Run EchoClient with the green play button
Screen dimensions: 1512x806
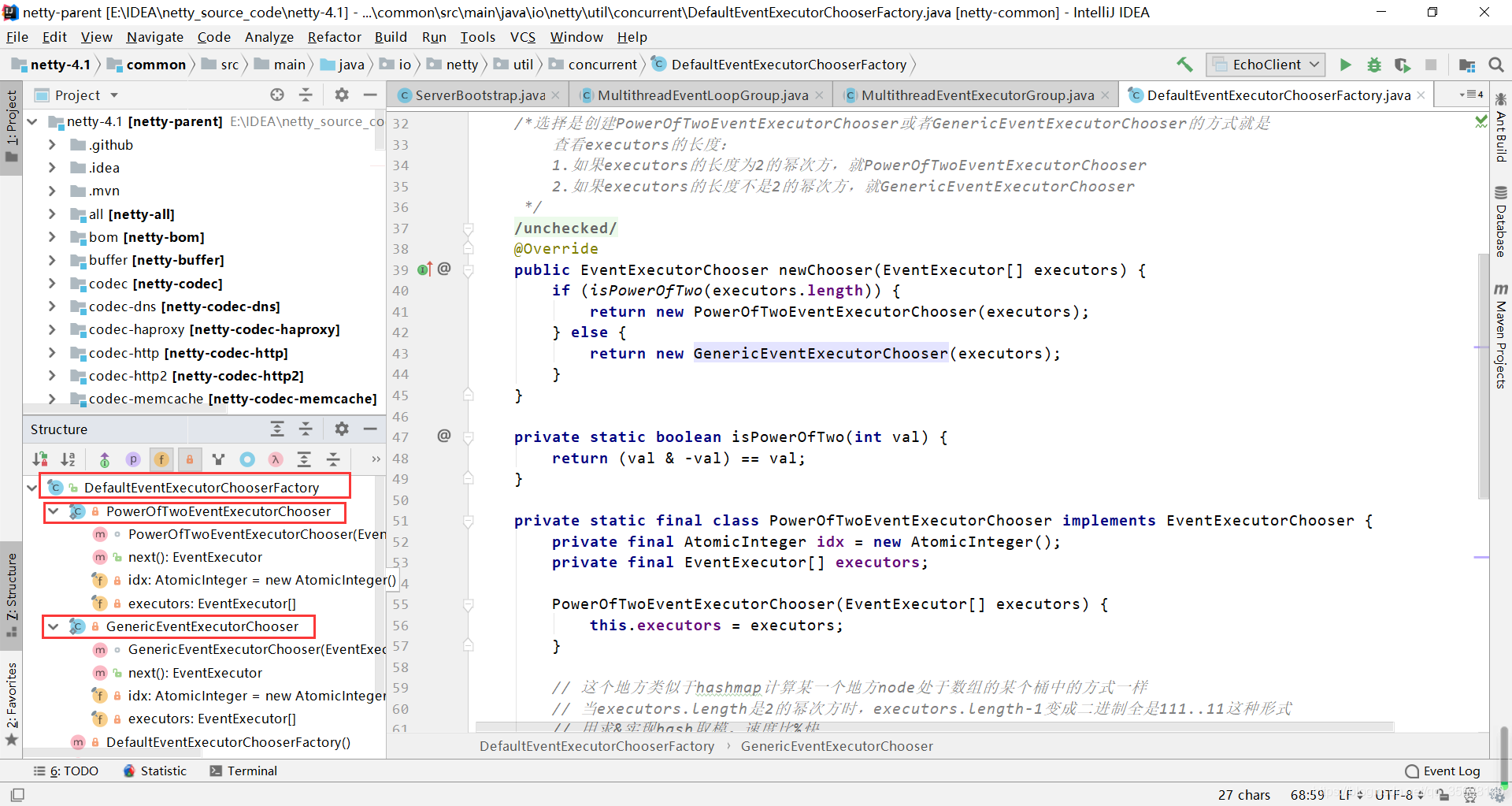[1345, 65]
